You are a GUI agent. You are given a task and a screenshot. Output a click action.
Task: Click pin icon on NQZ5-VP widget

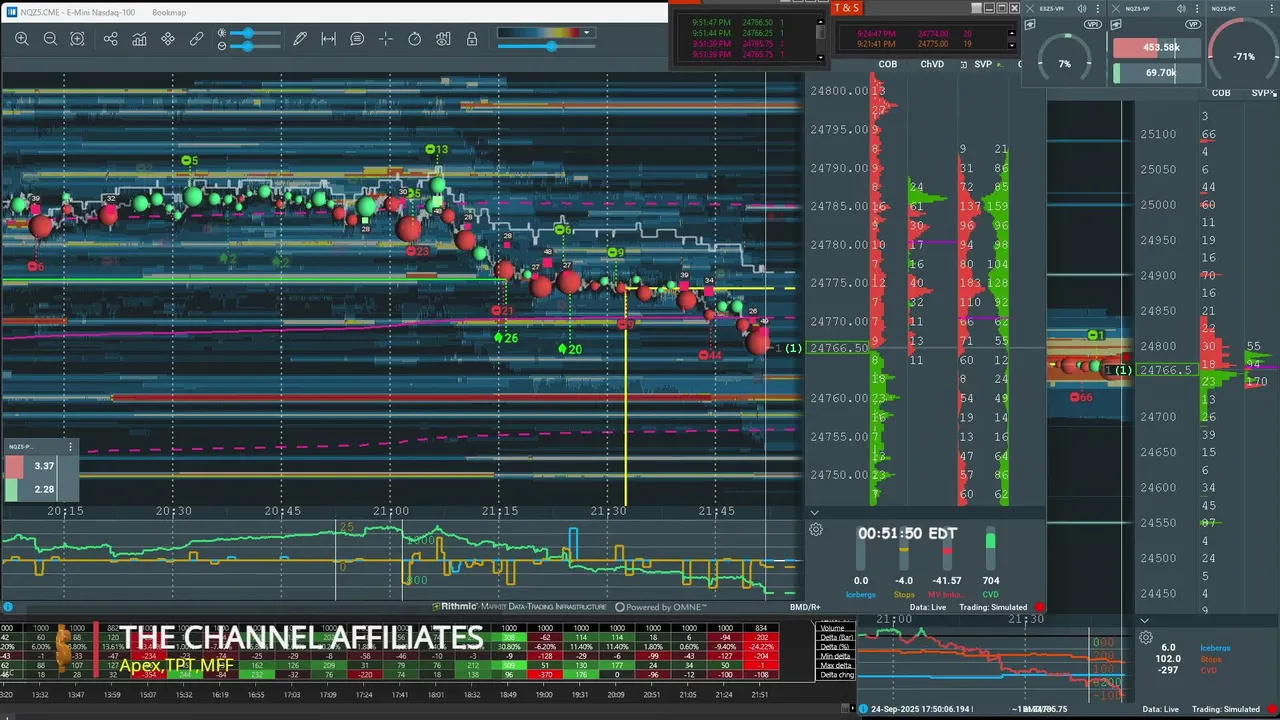click(x=1116, y=24)
